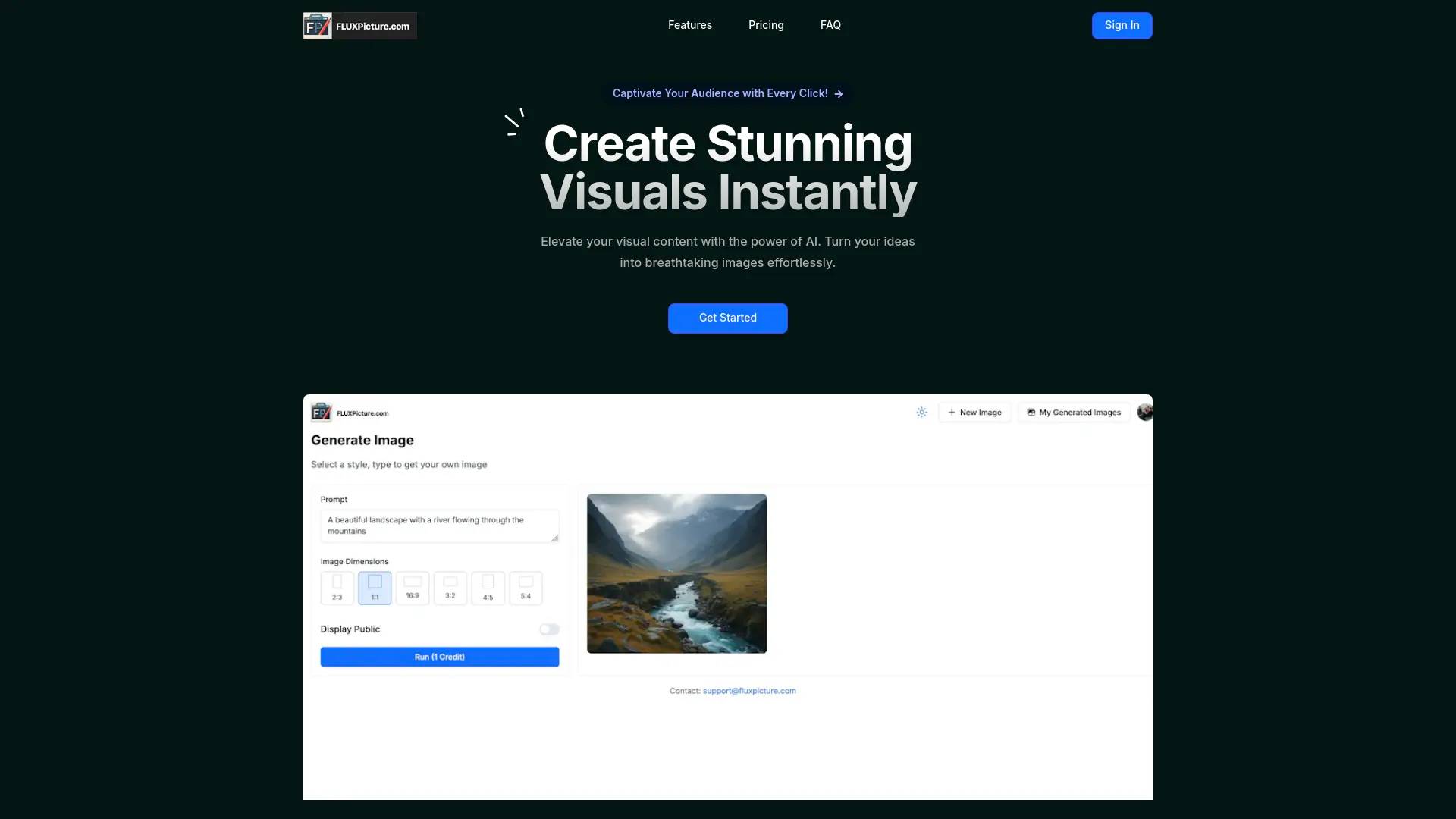1456x819 pixels.
Task: Click the support@fluxpicture.com contact link
Action: 748,690
